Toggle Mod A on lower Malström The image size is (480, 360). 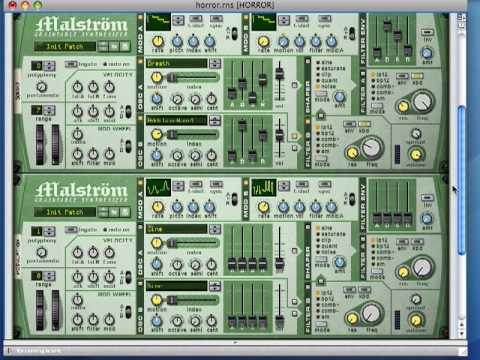point(141,183)
